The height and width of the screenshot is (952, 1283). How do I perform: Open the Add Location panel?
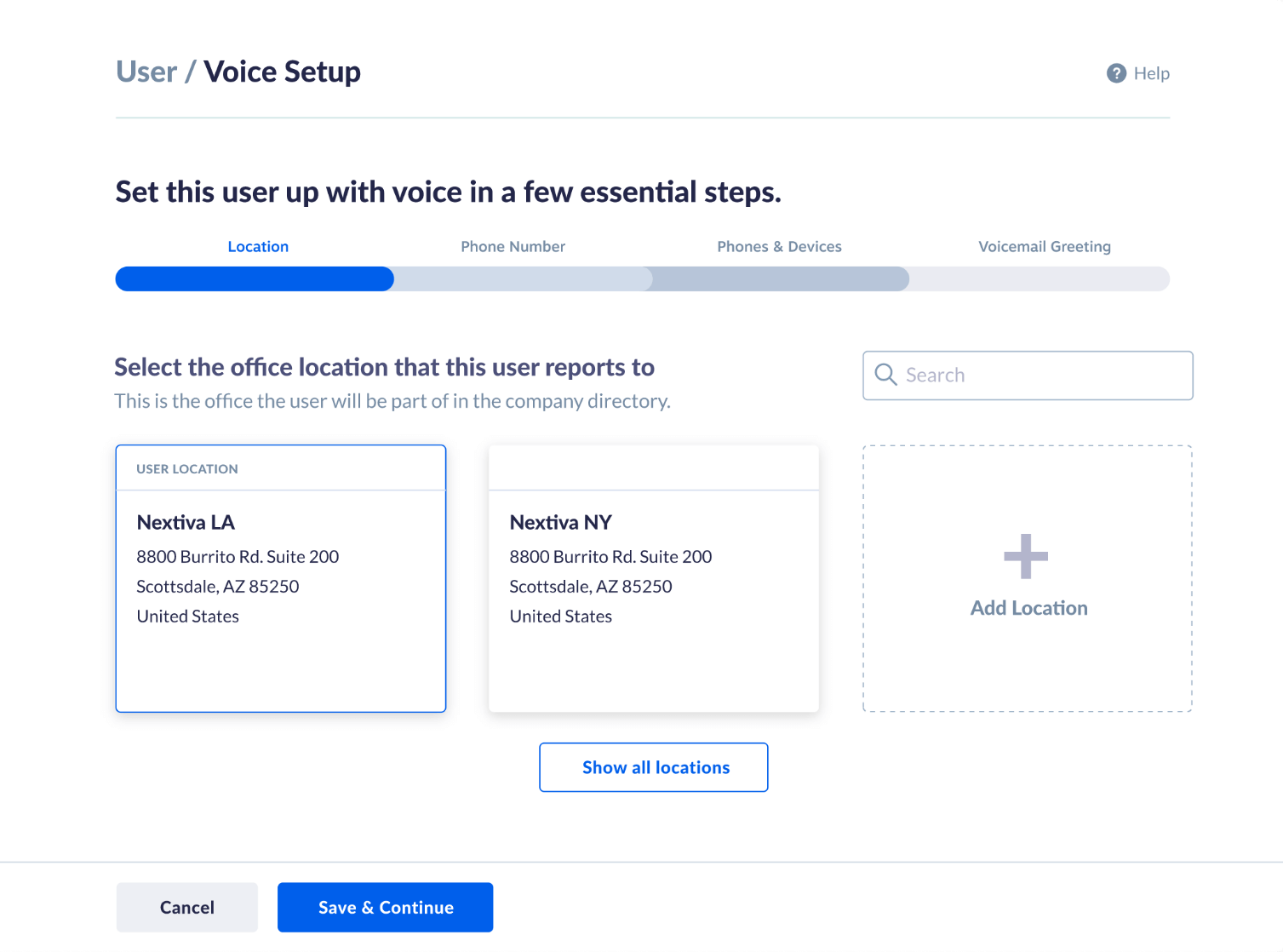tap(1027, 607)
